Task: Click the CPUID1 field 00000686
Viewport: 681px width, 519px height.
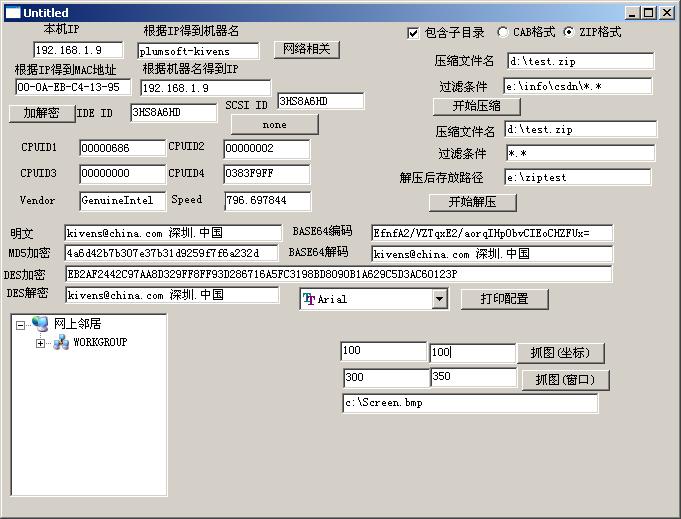Action: 122,148
